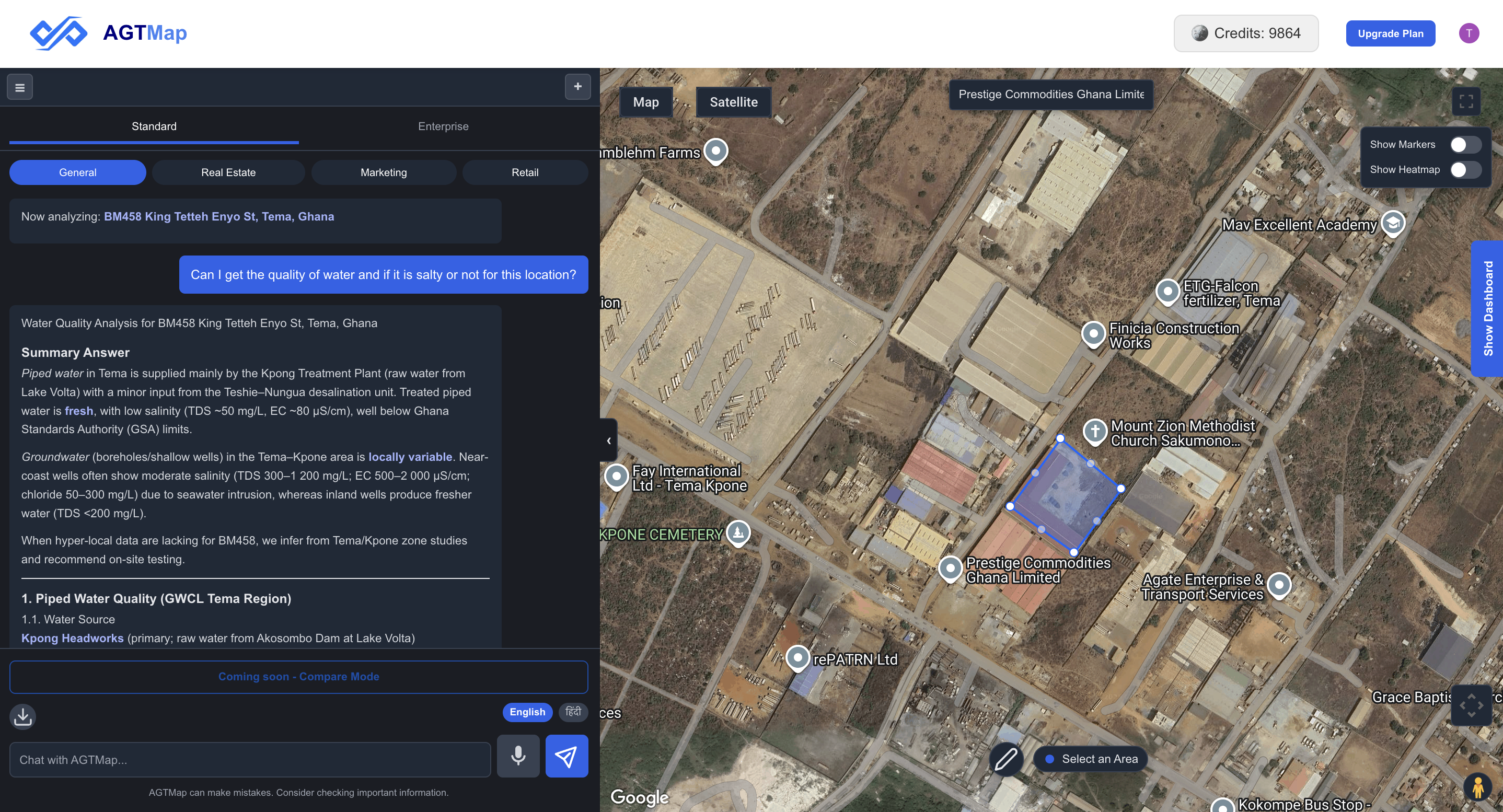Start a new chat with the plus icon
Viewport: 1503px width, 812px height.
point(577,86)
